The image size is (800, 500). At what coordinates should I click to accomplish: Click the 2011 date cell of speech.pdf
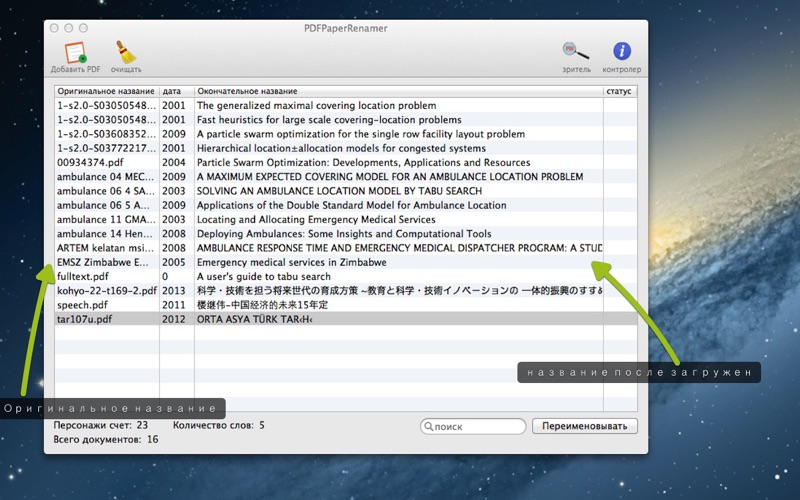(173, 306)
